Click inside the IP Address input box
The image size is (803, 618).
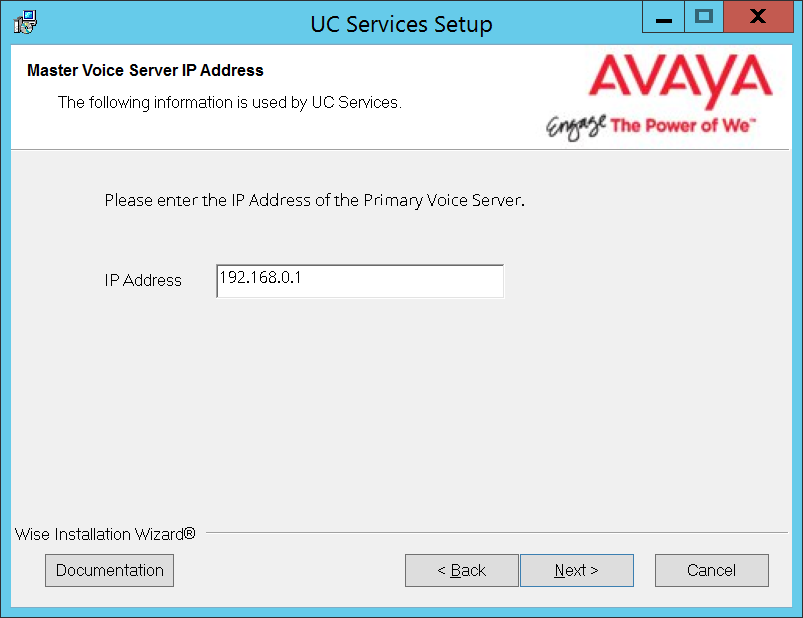pos(360,281)
